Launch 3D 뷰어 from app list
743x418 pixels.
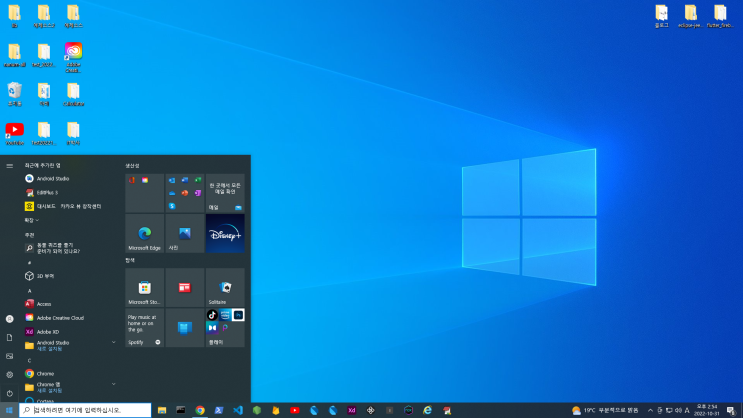(x=69, y=276)
